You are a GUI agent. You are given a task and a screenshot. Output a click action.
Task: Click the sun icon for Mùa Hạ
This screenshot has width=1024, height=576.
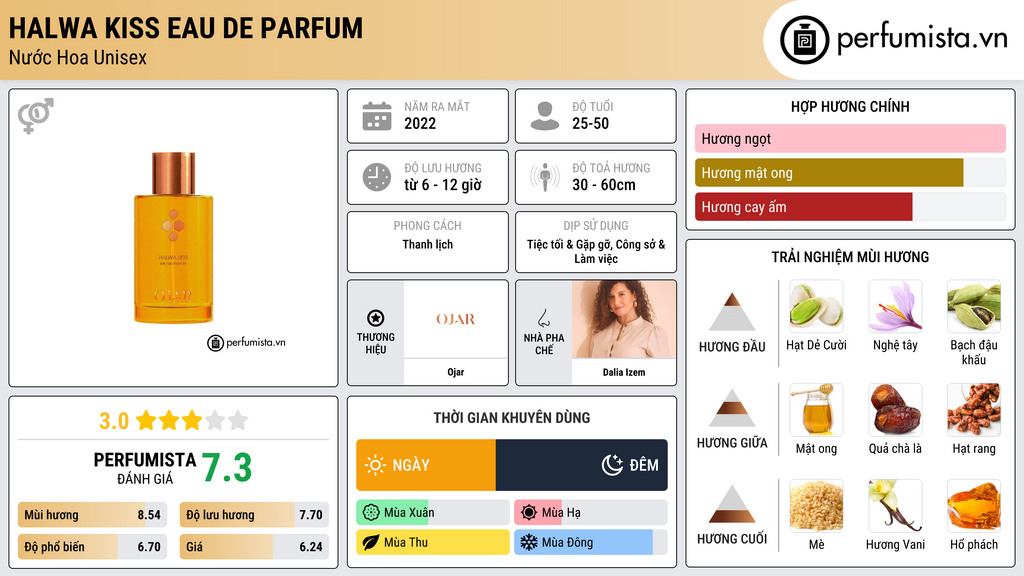point(529,513)
